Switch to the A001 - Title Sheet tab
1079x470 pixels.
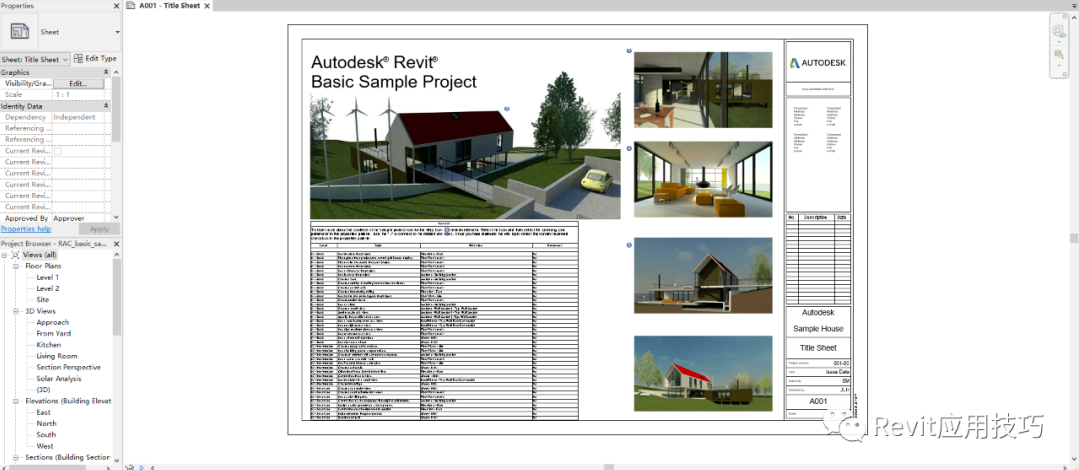[x=169, y=6]
